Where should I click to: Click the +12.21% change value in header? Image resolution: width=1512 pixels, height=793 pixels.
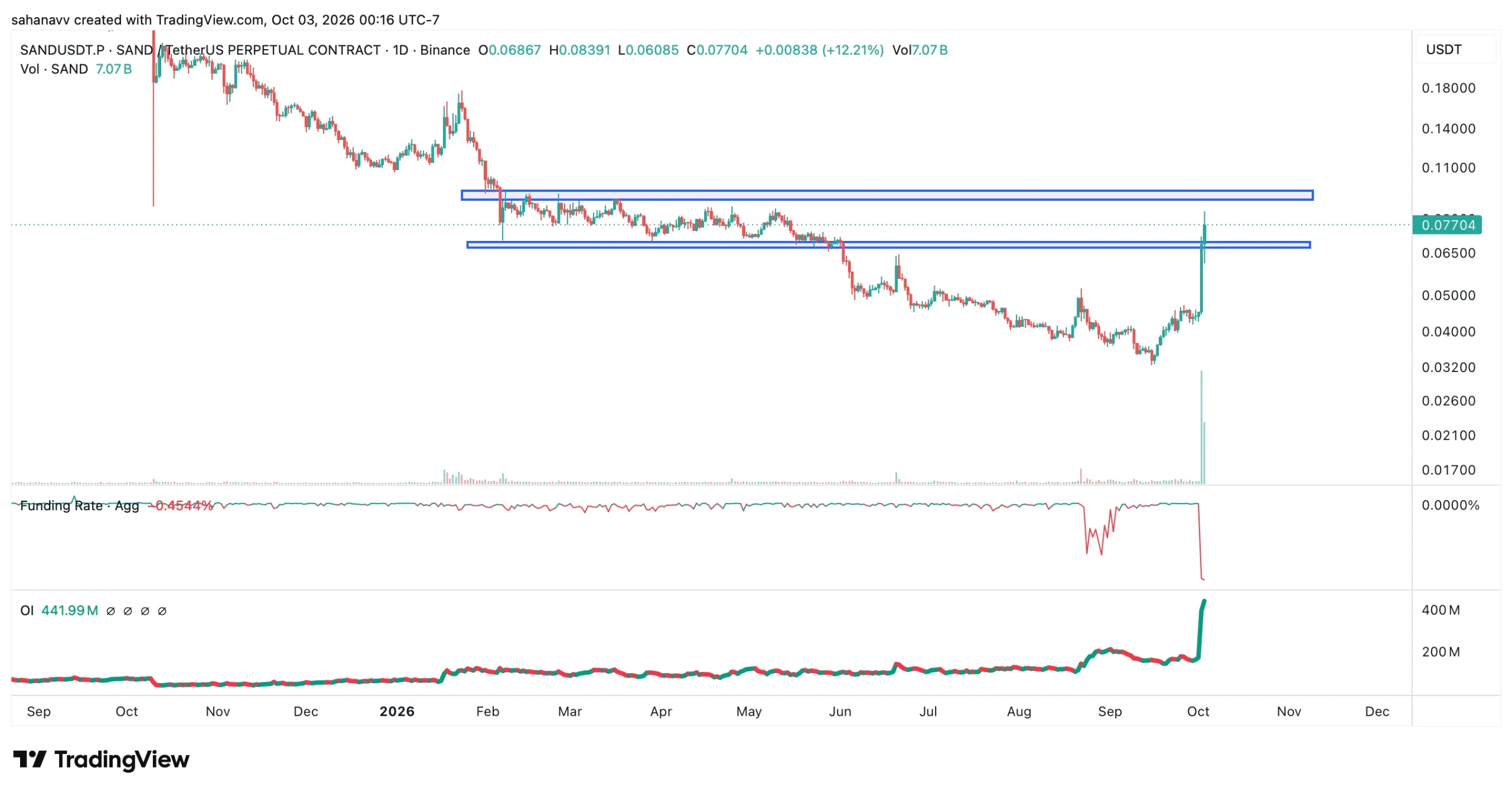tap(853, 50)
